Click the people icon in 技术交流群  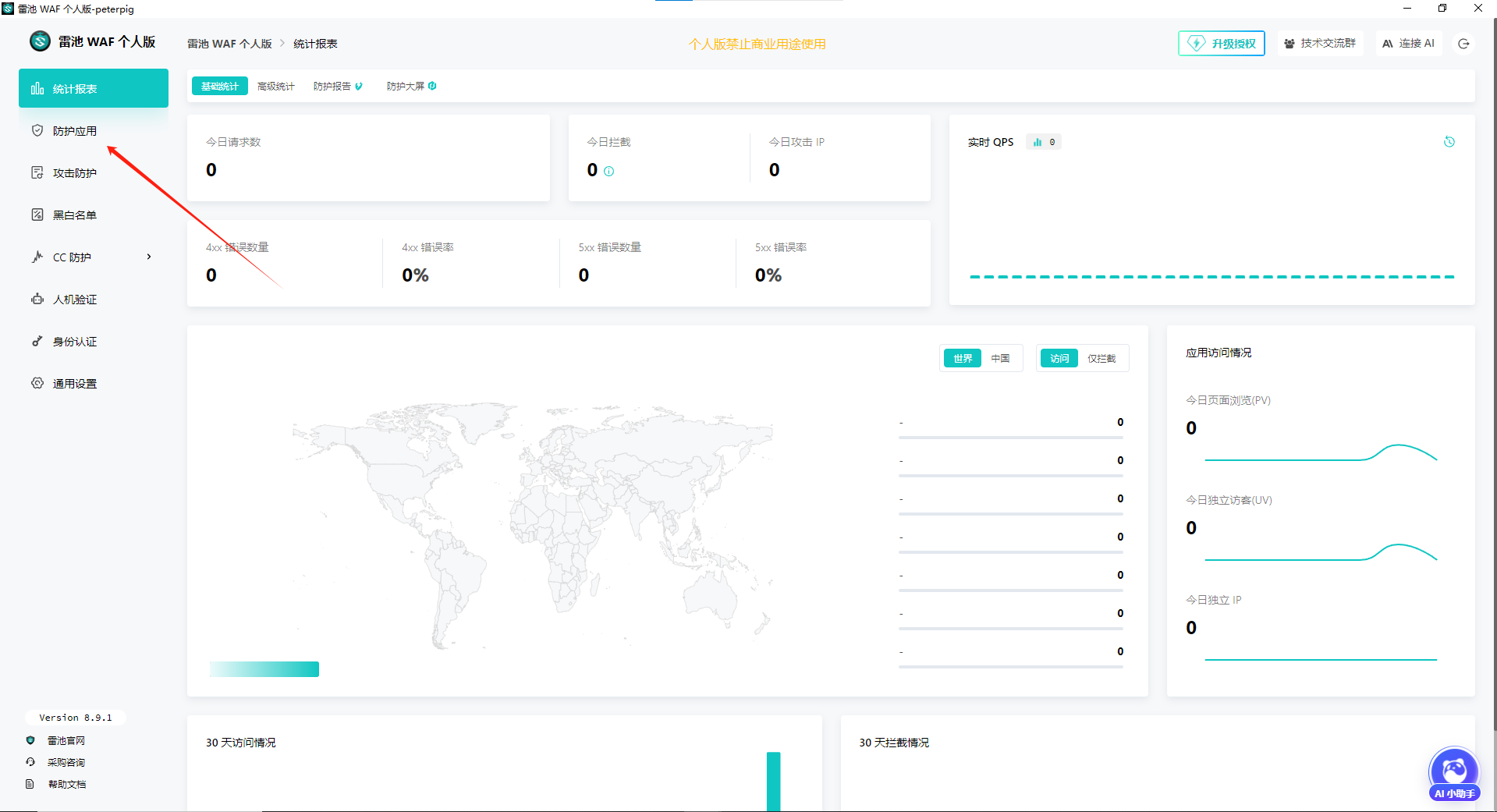click(1289, 44)
